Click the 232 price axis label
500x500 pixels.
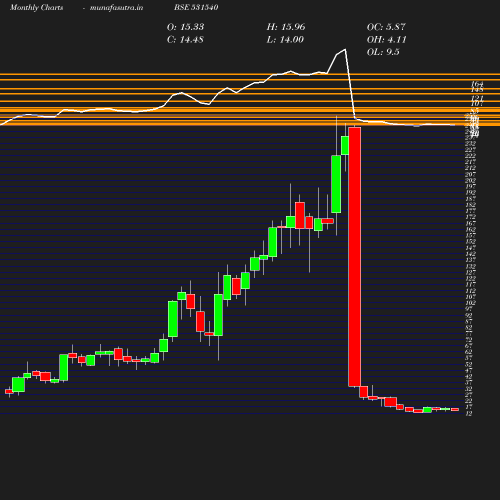click(470, 143)
